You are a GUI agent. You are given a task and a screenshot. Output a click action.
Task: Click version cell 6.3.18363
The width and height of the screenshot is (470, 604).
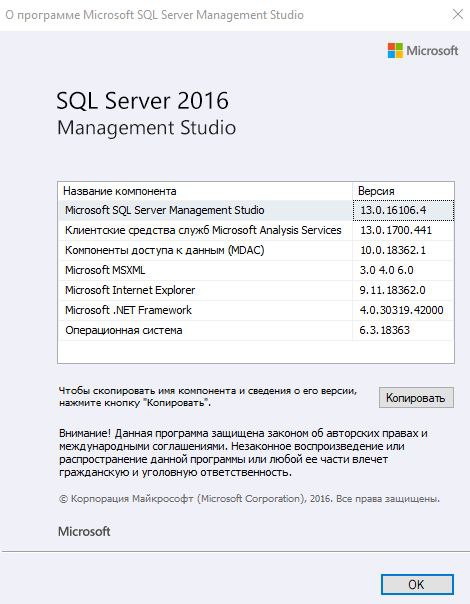pyautogui.click(x=403, y=331)
